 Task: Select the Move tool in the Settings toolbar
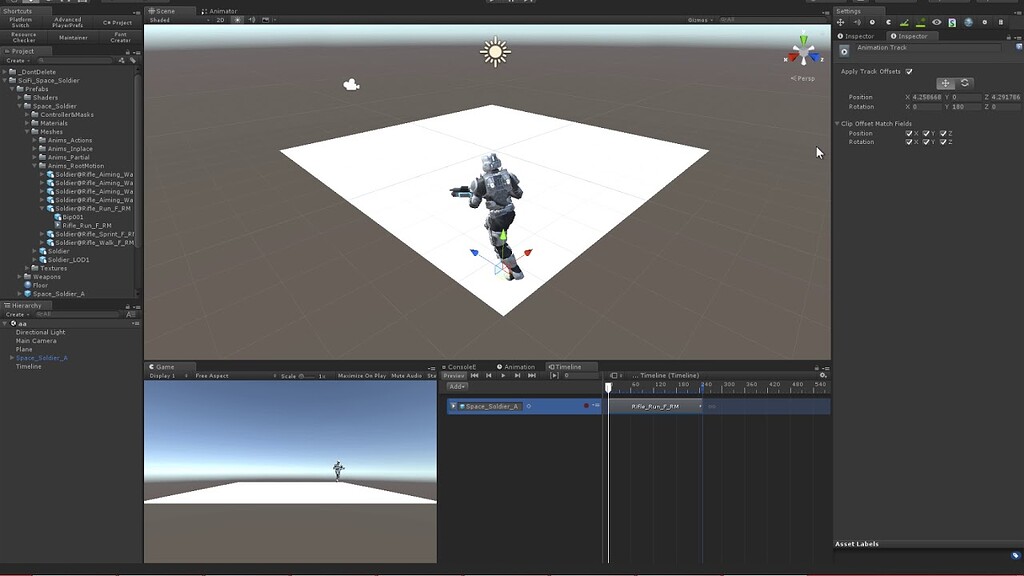coord(840,22)
